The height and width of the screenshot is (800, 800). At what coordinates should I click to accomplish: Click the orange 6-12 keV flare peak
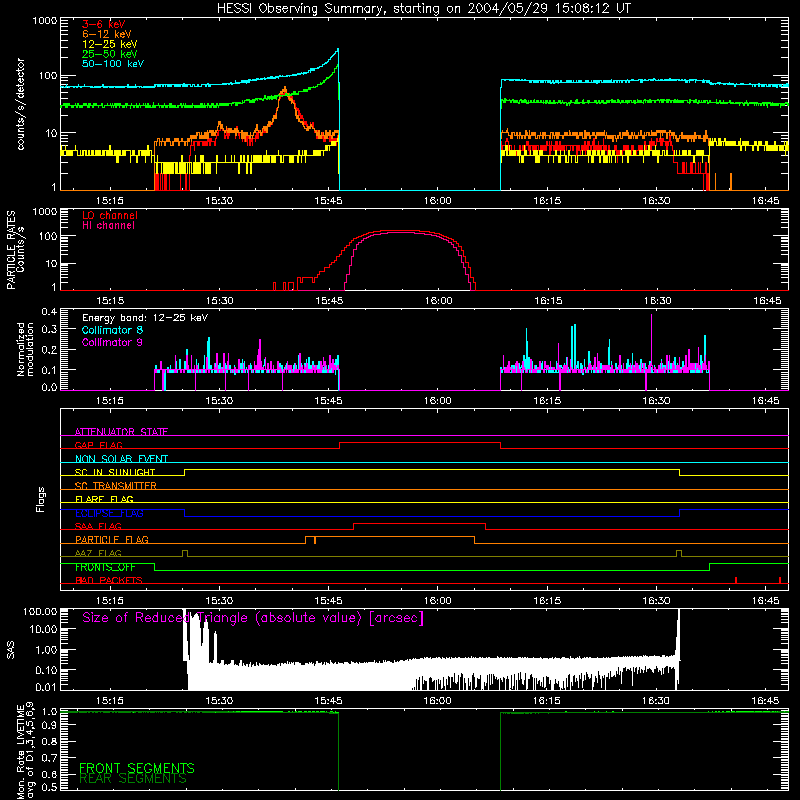(x=285, y=91)
